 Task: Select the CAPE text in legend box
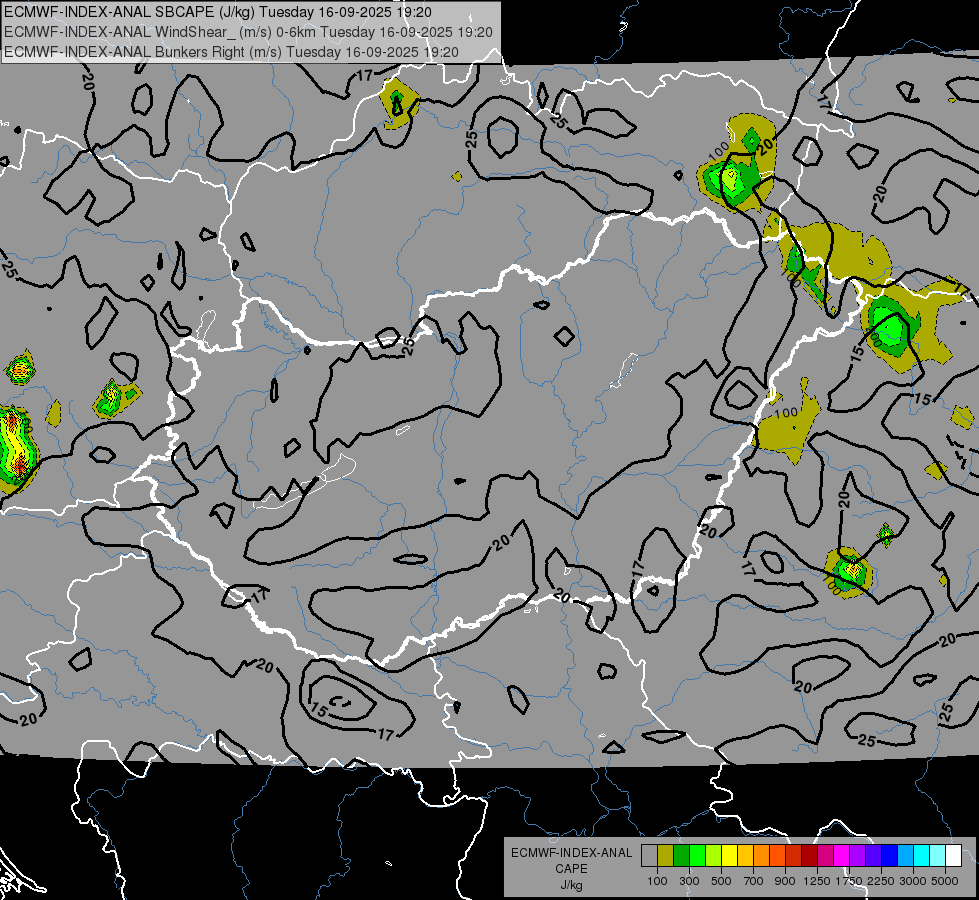click(x=571, y=869)
